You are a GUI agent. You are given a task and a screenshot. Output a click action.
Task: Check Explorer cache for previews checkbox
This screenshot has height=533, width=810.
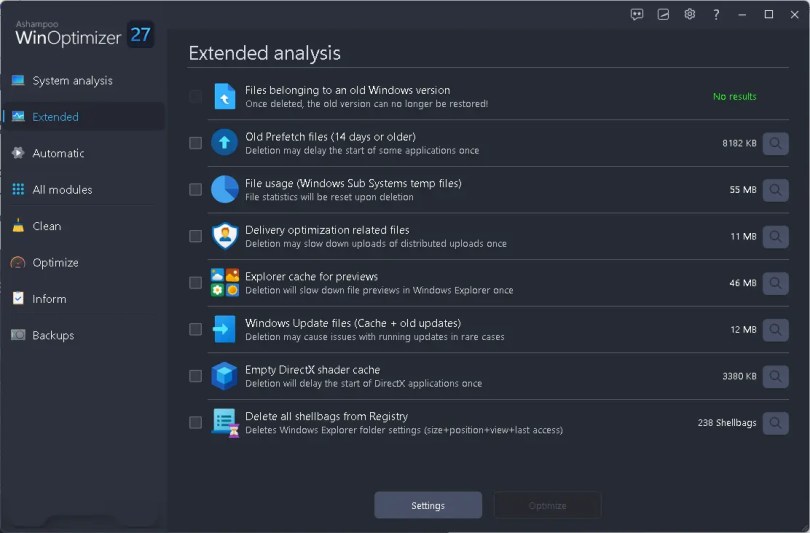pos(195,283)
